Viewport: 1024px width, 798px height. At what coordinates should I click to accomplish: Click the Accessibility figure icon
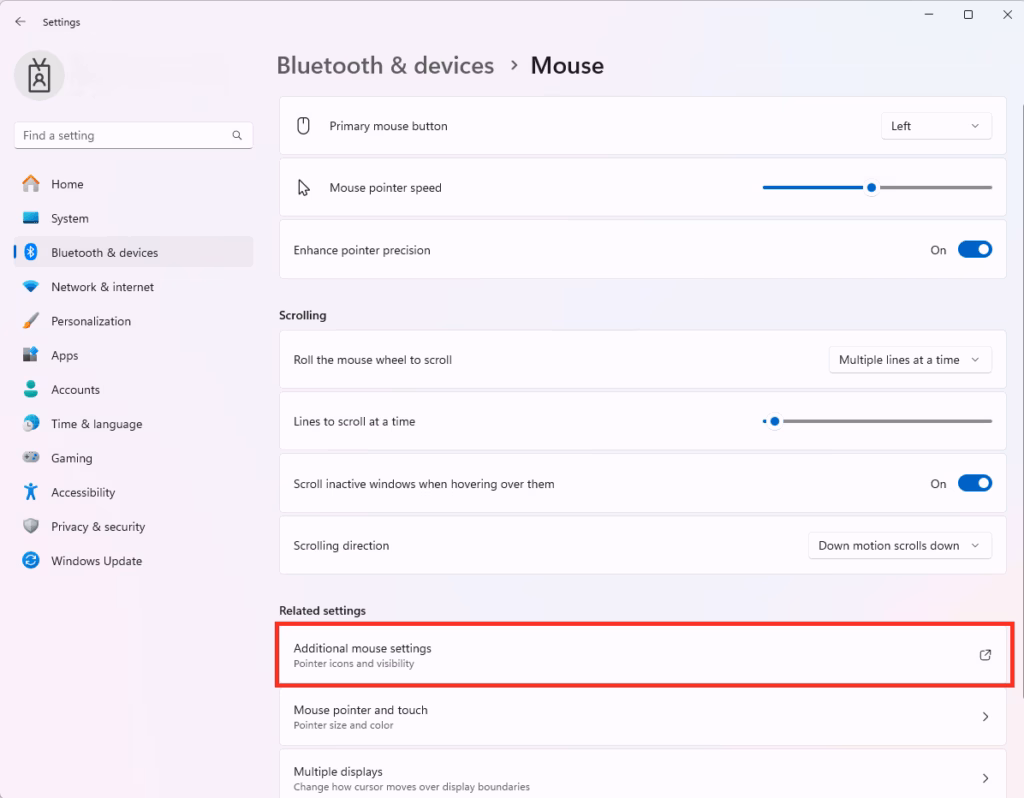click(31, 492)
